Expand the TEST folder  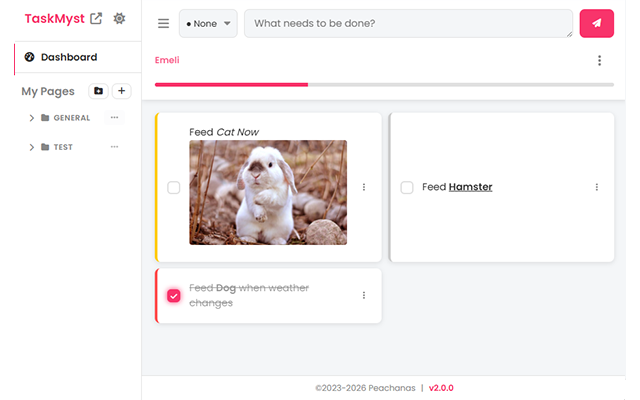[x=31, y=147]
